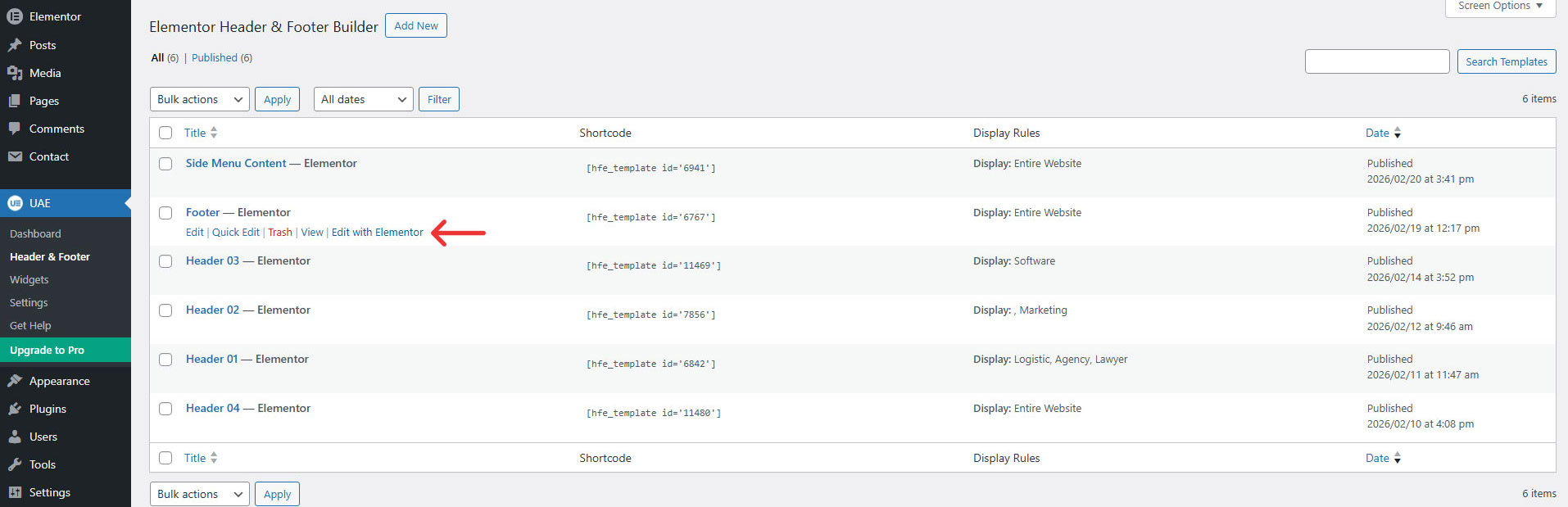
Task: Click the Contact envelope icon
Action: tap(15, 156)
